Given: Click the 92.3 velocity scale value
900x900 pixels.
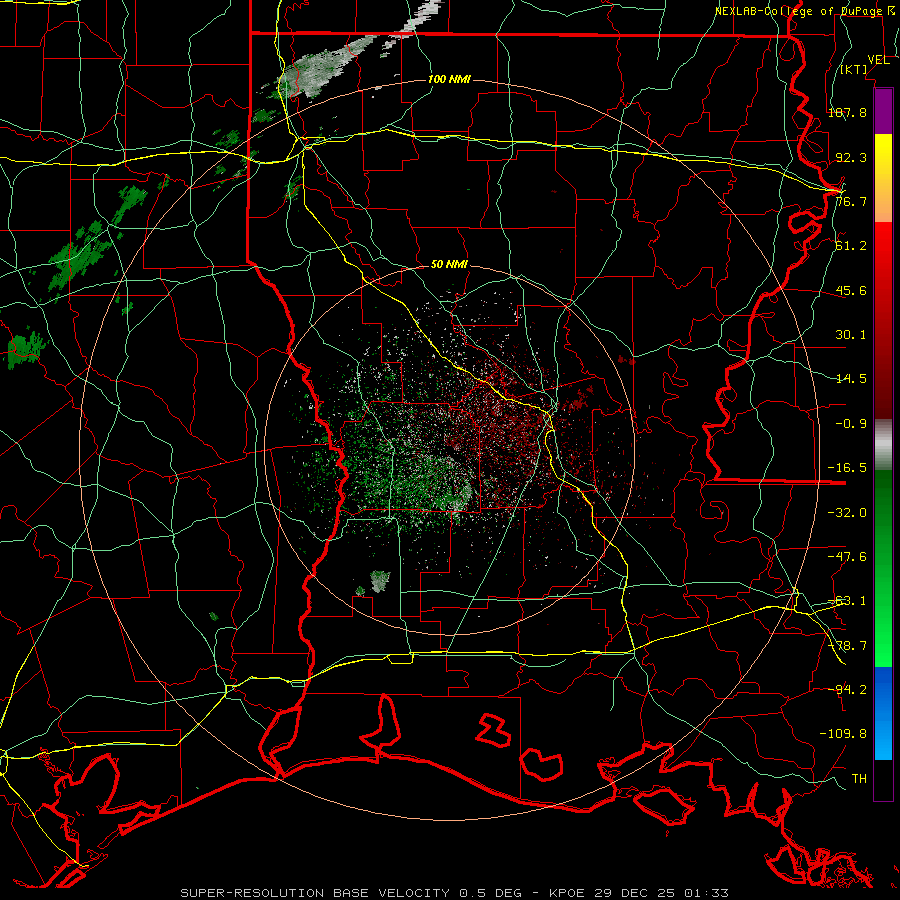Looking at the screenshot, I should click(x=851, y=157).
